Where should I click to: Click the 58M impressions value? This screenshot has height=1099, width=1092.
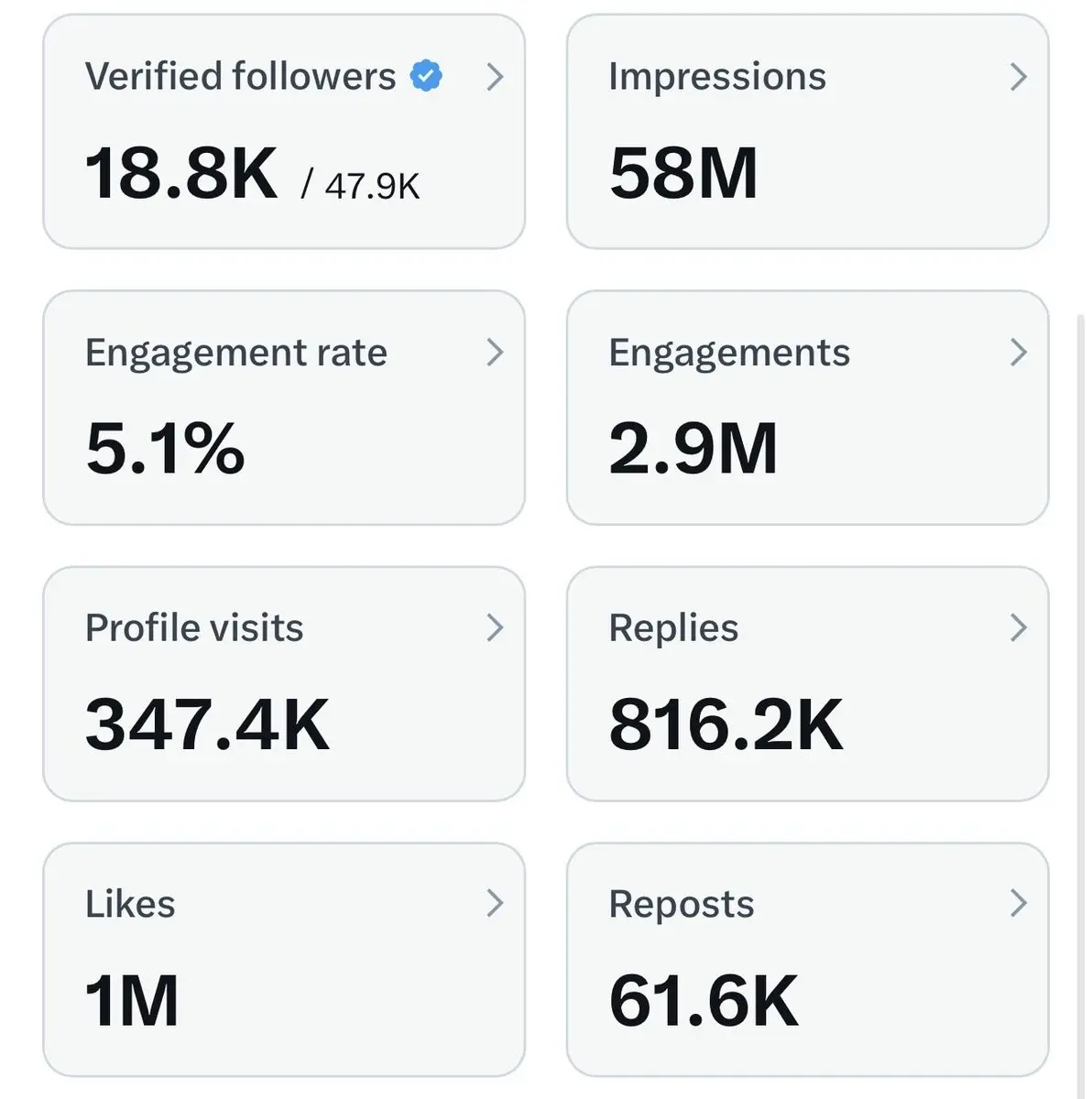point(683,174)
